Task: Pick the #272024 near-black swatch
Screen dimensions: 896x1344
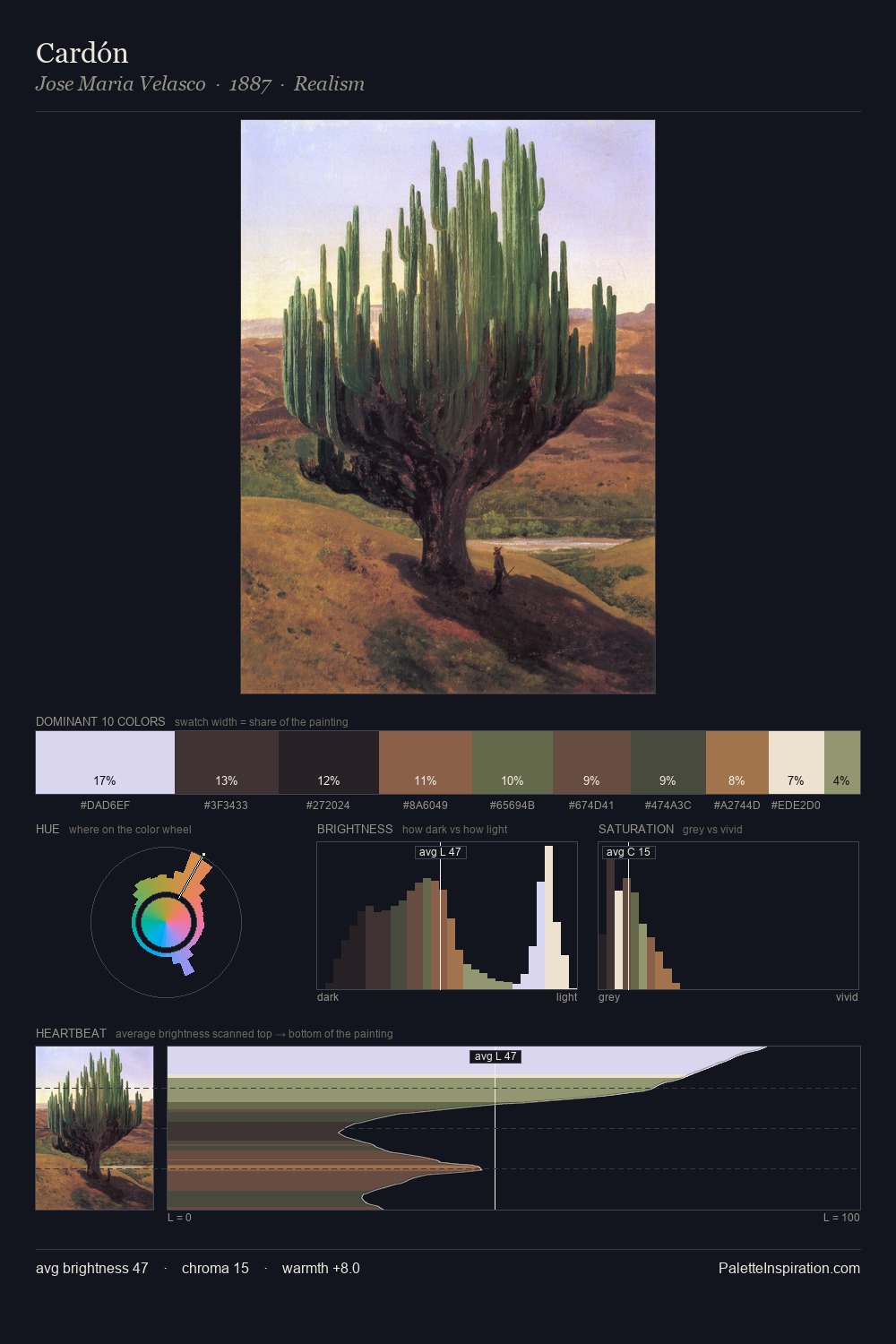Action: coord(329,762)
